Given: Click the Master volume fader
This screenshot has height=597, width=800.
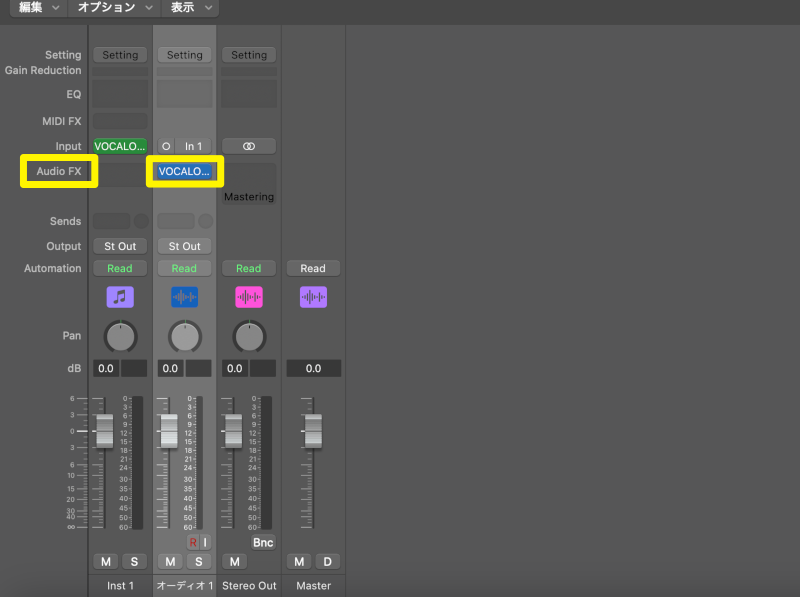Looking at the screenshot, I should click(x=313, y=431).
